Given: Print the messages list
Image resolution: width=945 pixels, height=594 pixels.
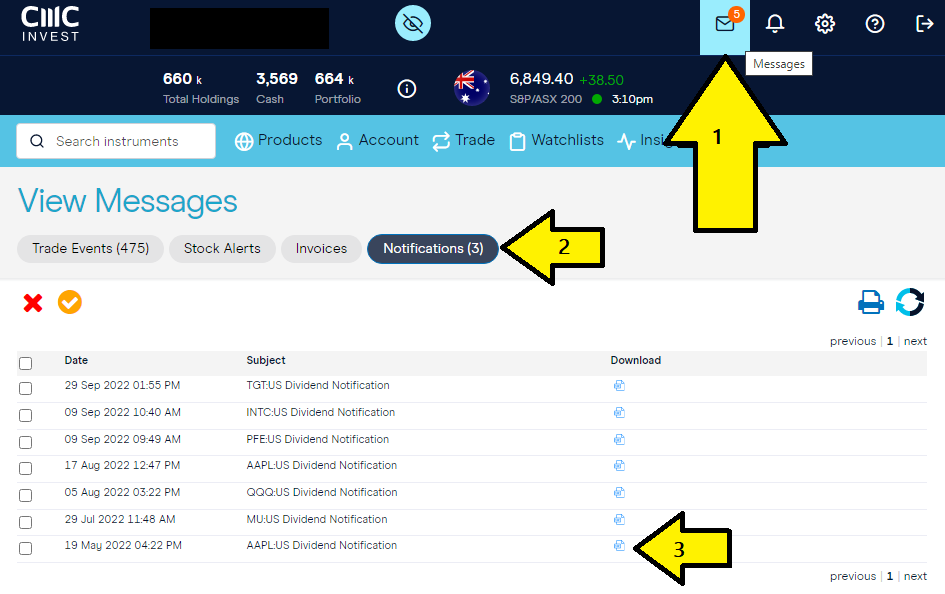Looking at the screenshot, I should pos(871,302).
